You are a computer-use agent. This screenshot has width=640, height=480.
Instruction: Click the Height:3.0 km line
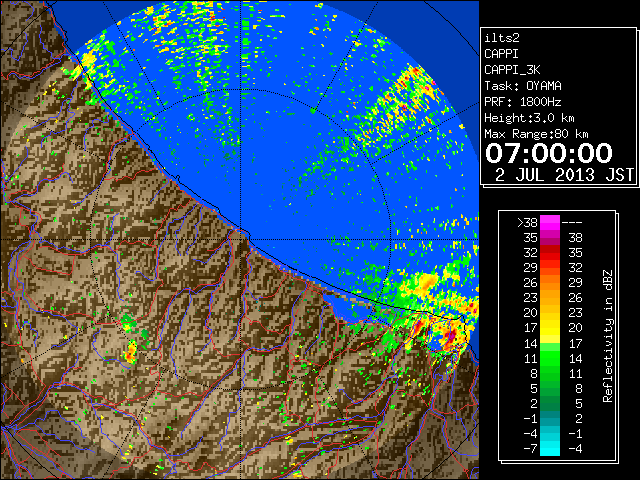point(529,118)
